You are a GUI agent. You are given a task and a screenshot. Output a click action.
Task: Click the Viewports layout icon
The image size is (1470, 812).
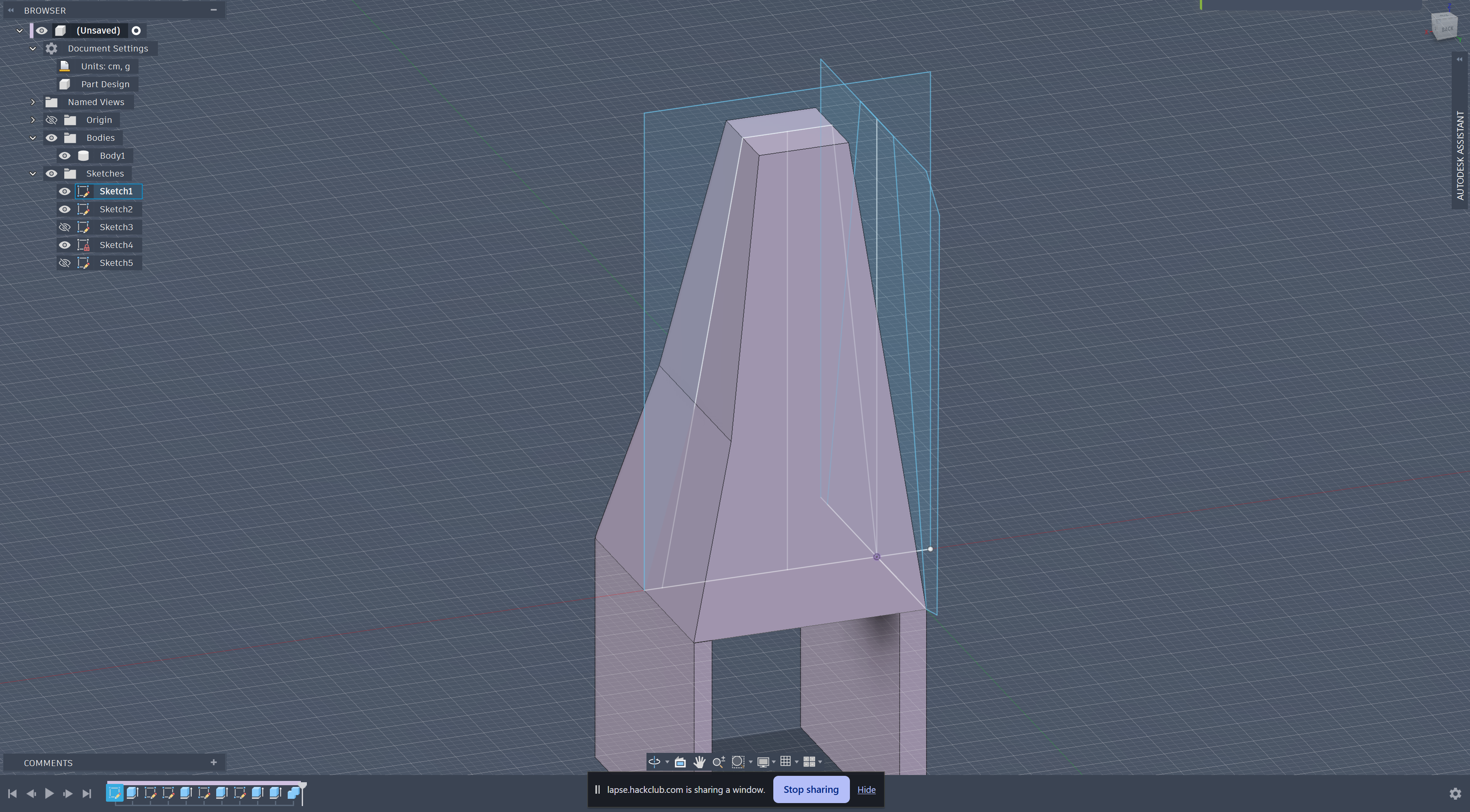tap(809, 762)
